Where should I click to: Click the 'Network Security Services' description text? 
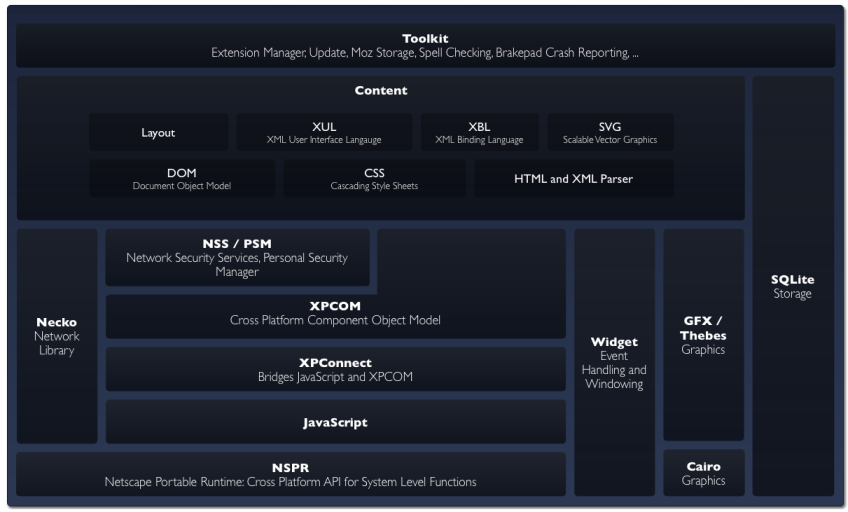[x=237, y=264]
